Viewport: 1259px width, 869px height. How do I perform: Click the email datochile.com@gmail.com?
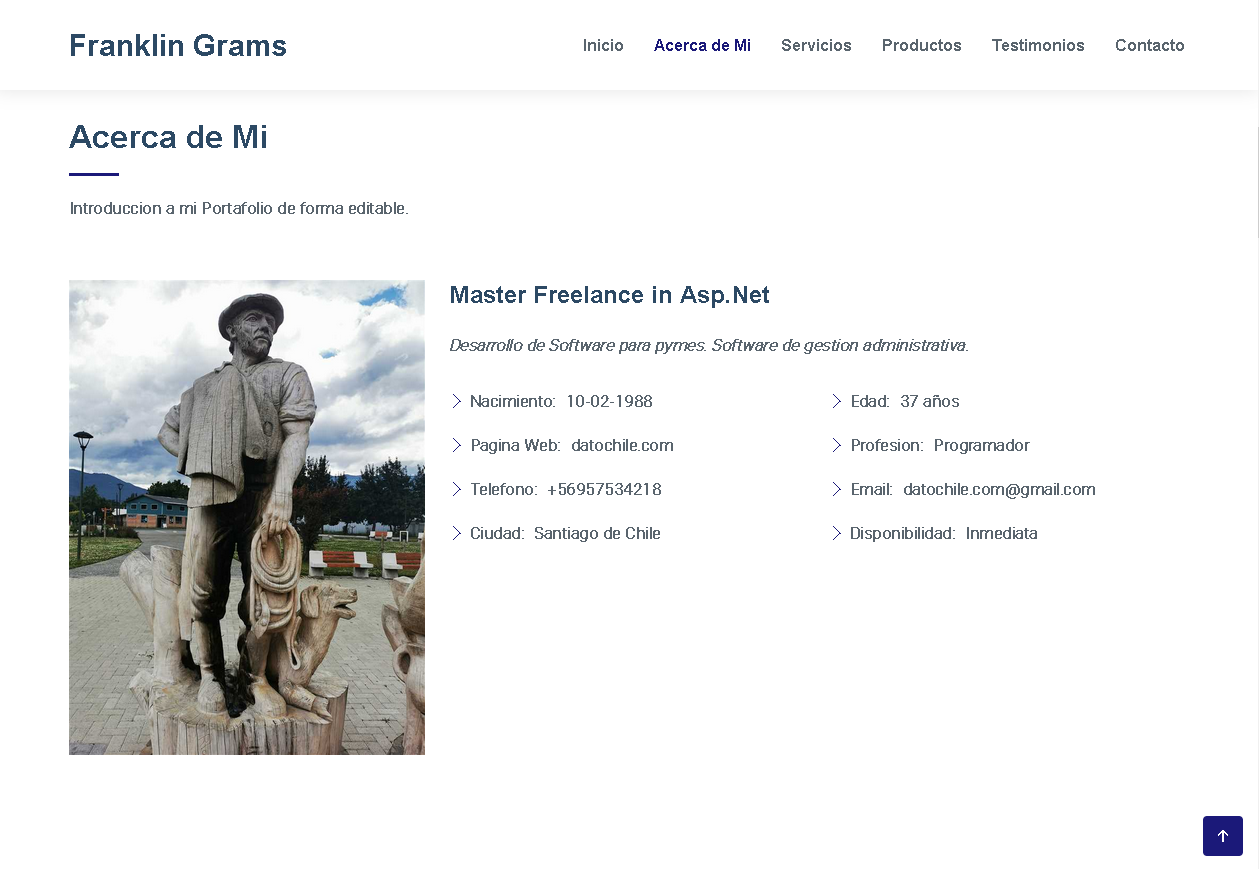[x=999, y=489]
